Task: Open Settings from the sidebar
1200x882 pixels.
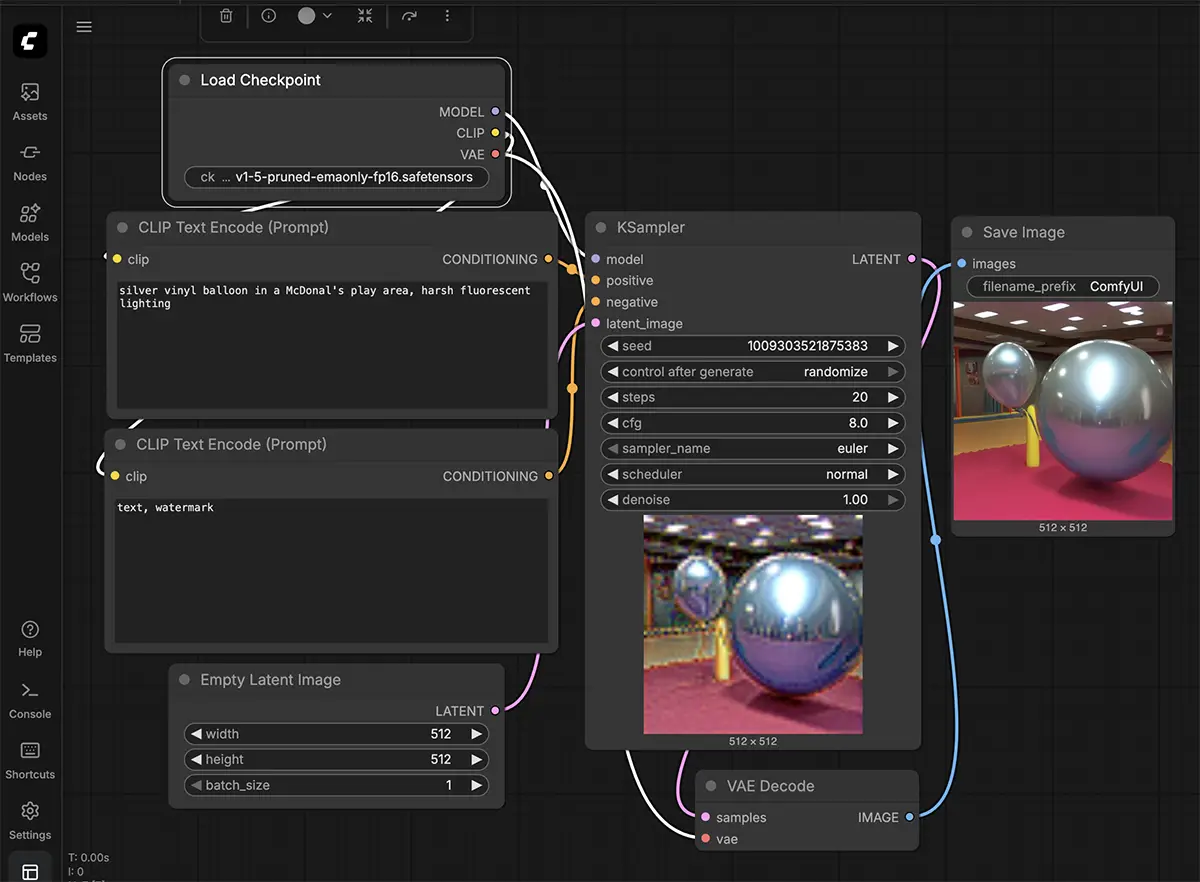Action: 30,820
